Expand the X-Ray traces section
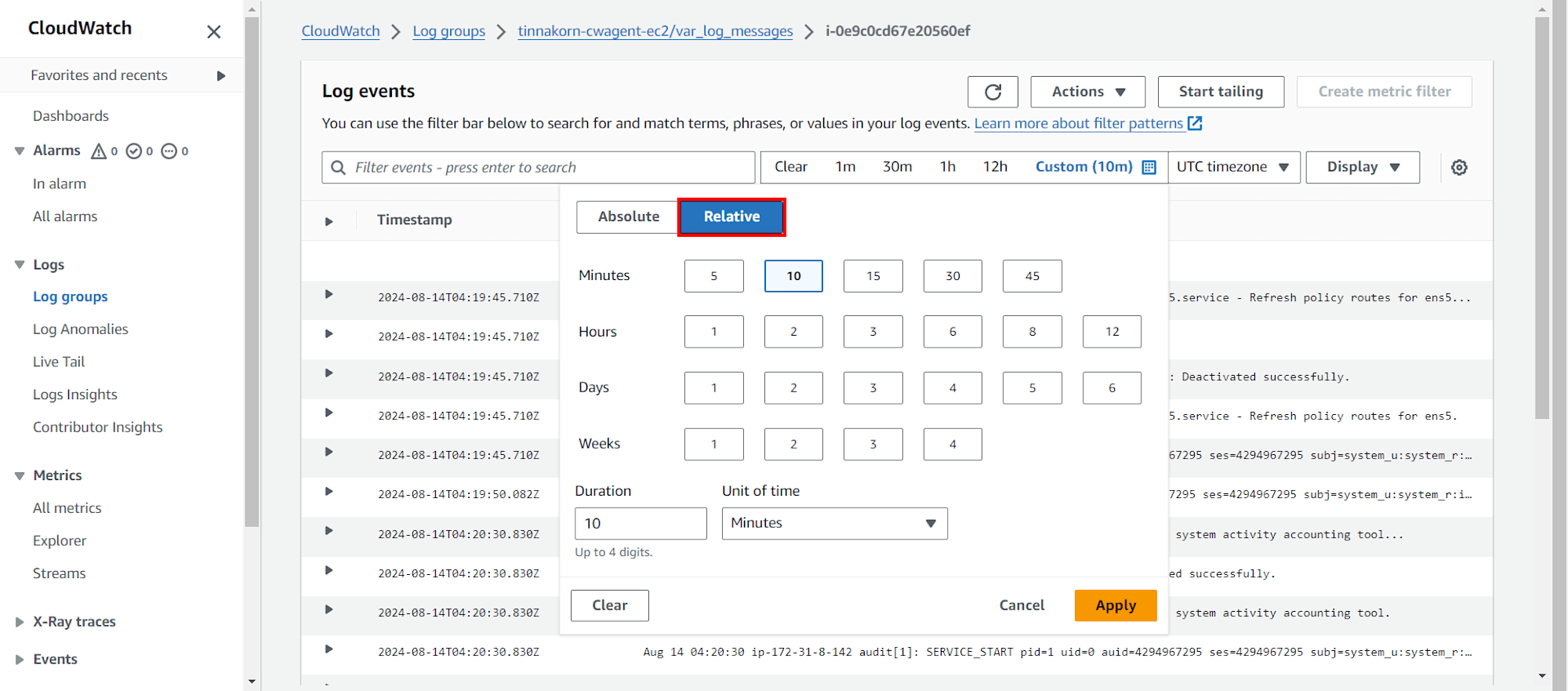The image size is (1568, 691). click(x=20, y=622)
